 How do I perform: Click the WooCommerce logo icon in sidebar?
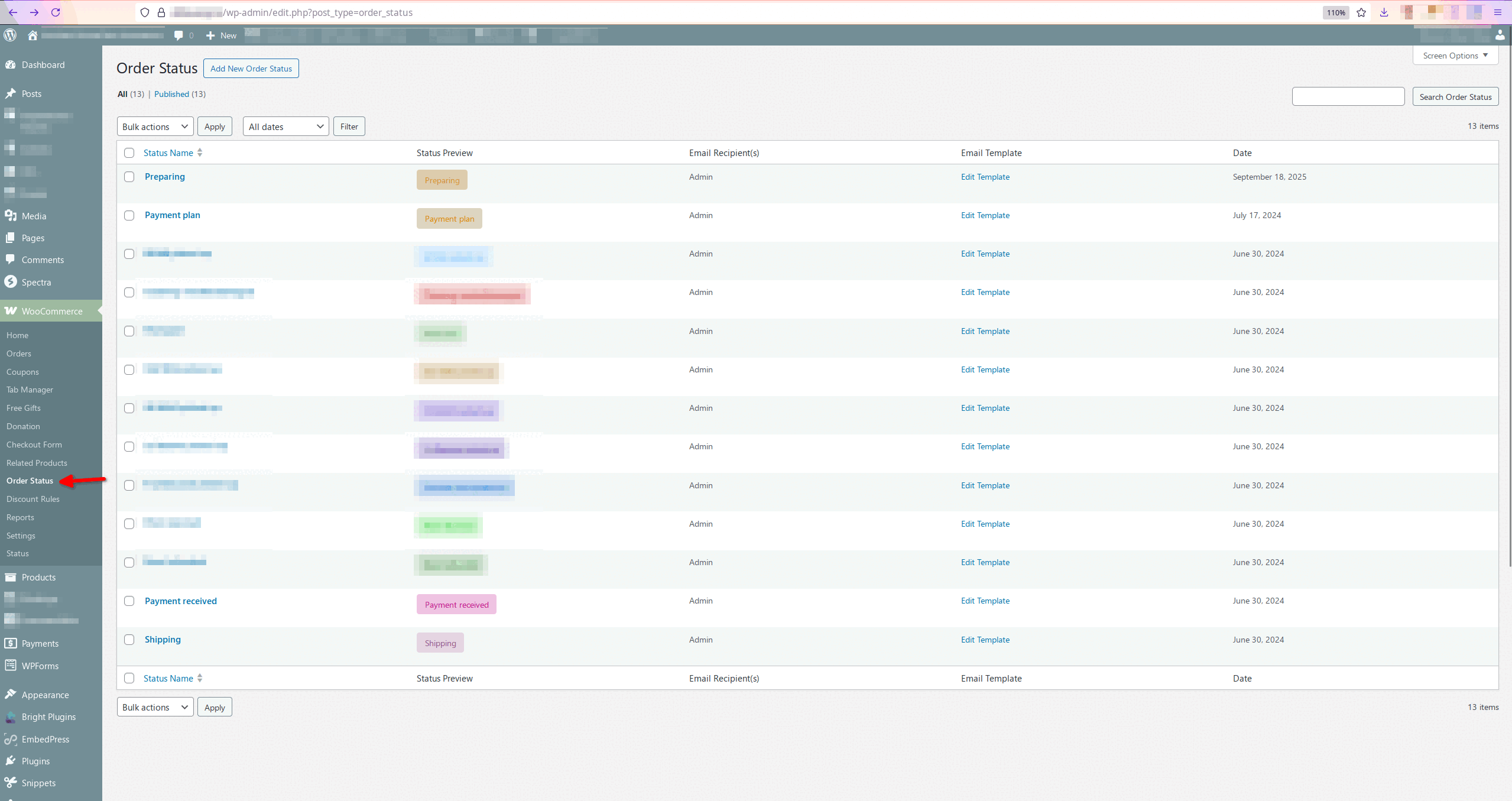pos(11,311)
